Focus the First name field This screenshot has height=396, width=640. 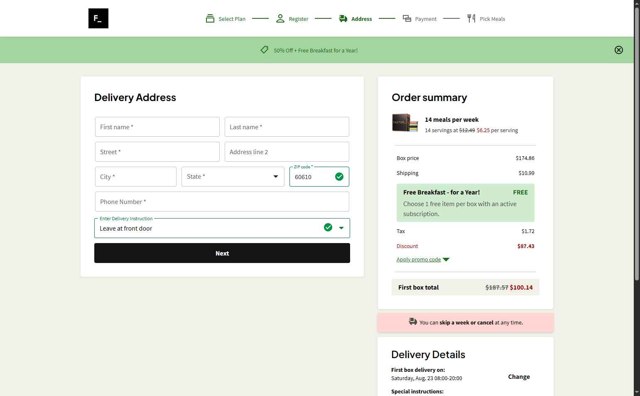157,127
